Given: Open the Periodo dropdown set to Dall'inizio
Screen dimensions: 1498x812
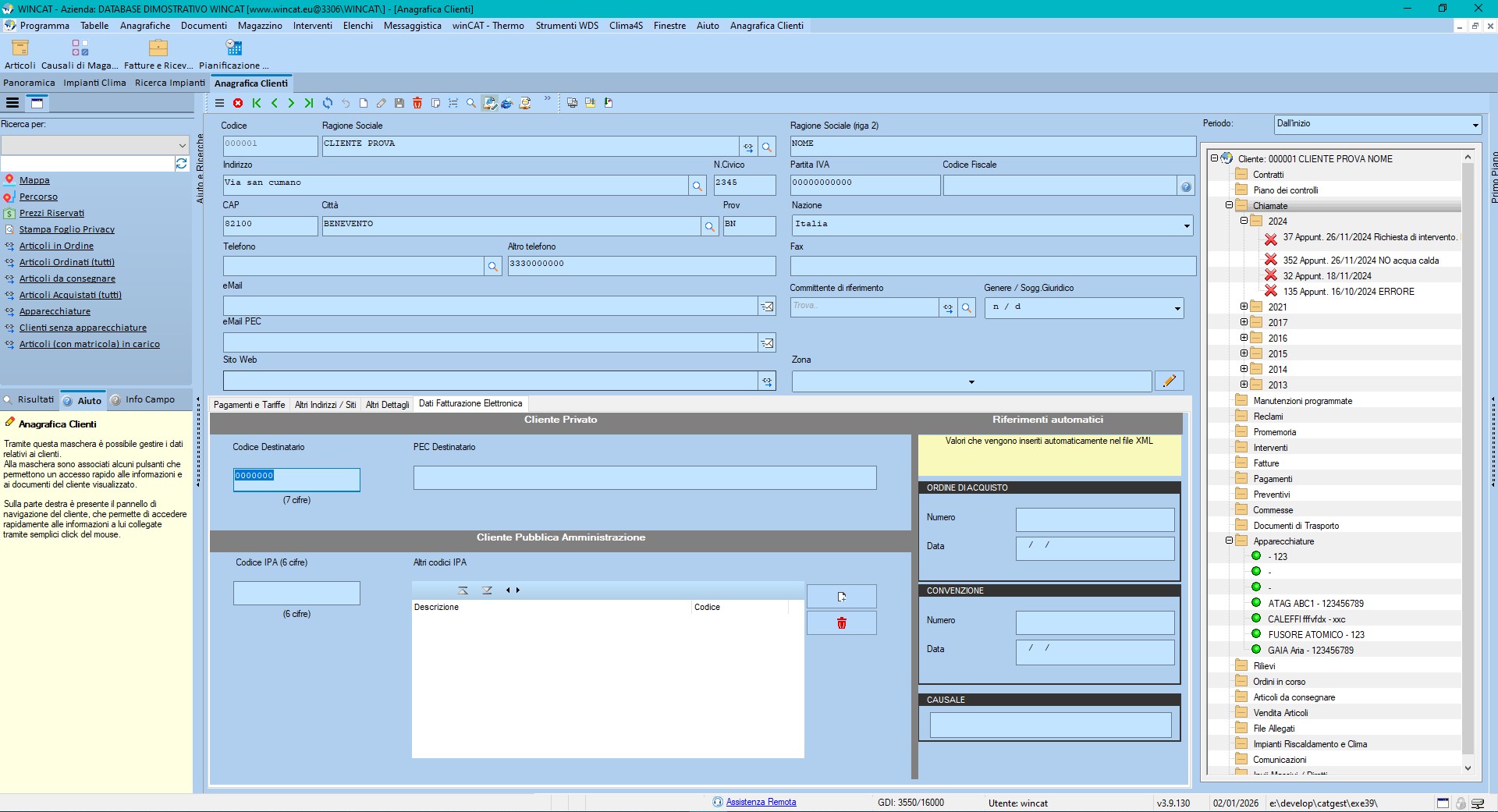Looking at the screenshot, I should click(x=1475, y=125).
